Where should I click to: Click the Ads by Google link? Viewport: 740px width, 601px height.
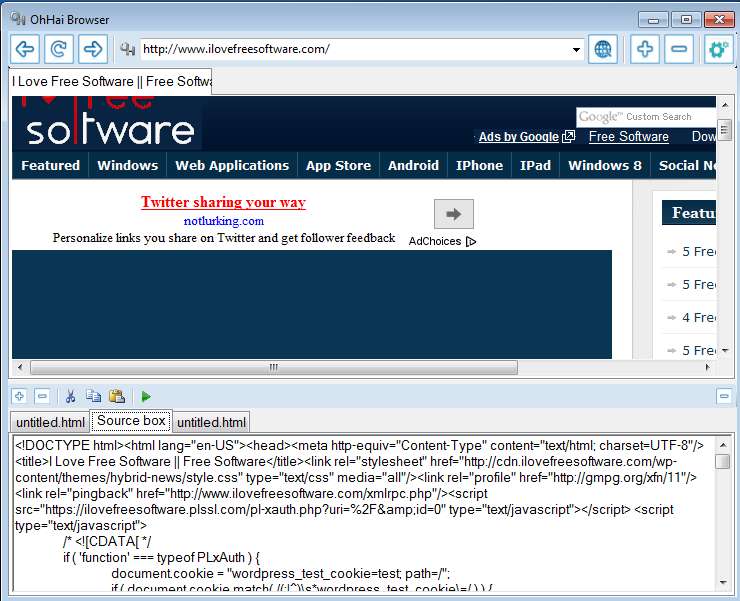(519, 137)
